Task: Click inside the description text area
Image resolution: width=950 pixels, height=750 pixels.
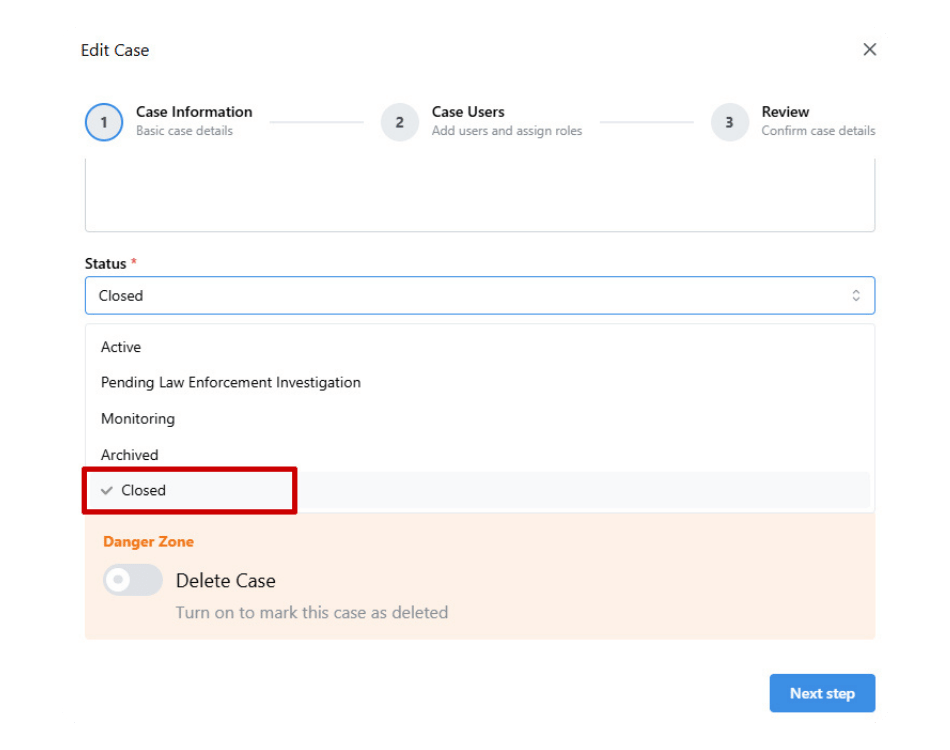Action: pyautogui.click(x=479, y=195)
